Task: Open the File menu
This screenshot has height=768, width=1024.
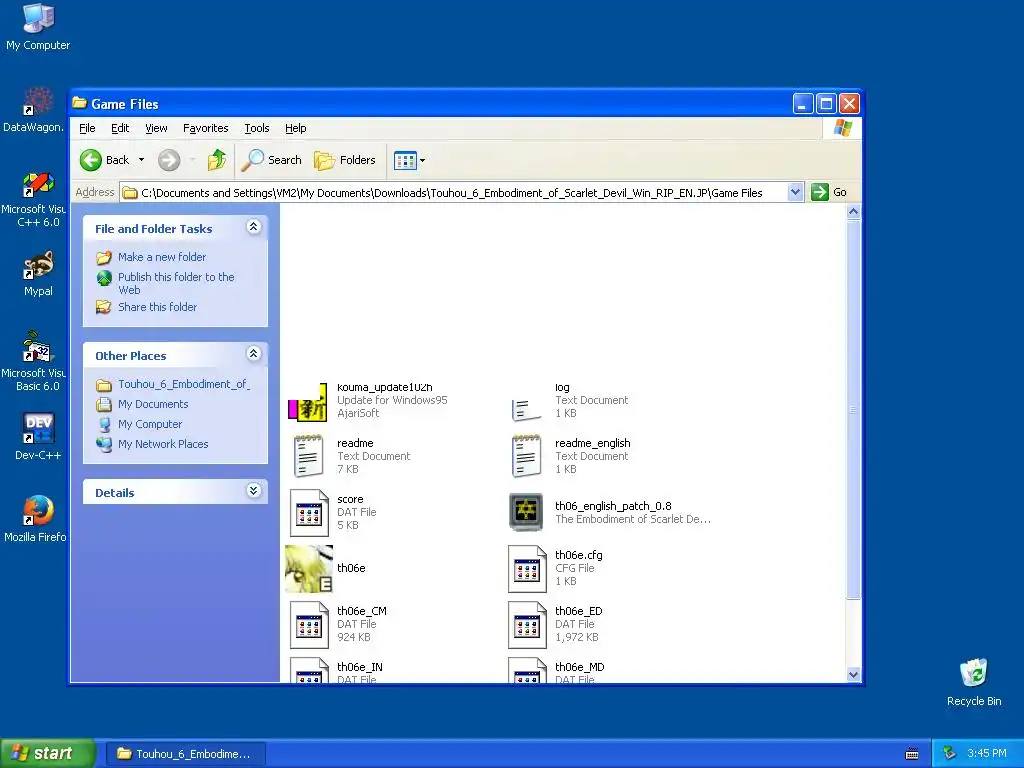Action: coord(87,128)
